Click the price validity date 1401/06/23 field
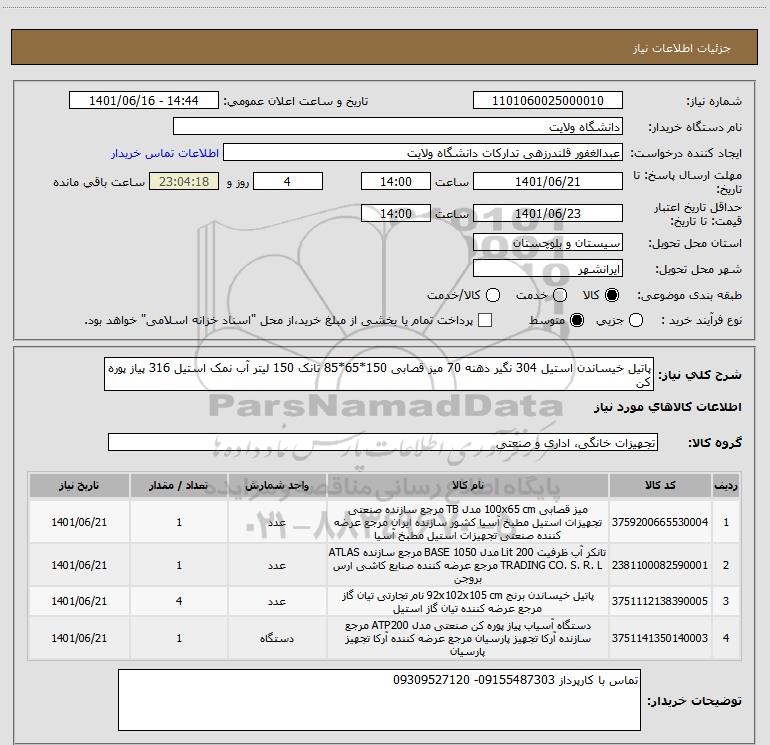 [x=548, y=213]
